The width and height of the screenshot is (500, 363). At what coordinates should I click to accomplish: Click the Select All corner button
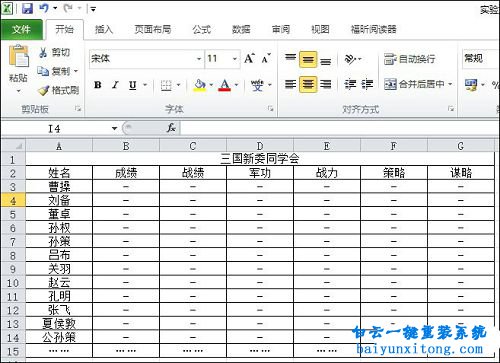pos(13,146)
